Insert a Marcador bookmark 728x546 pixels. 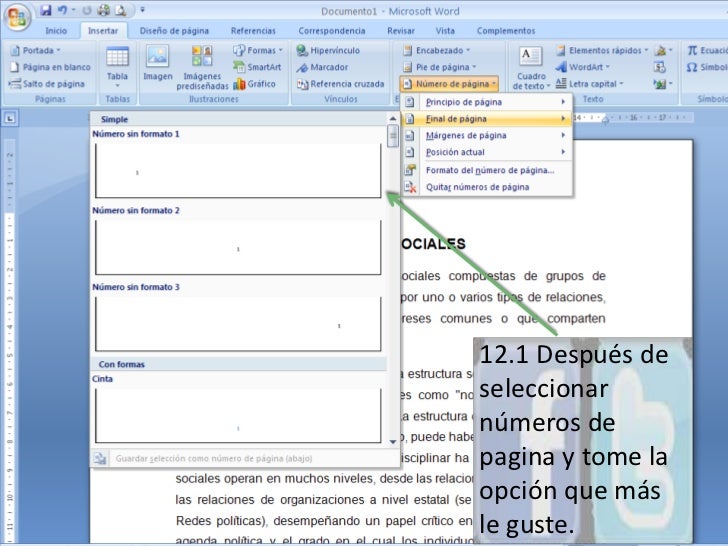322,67
